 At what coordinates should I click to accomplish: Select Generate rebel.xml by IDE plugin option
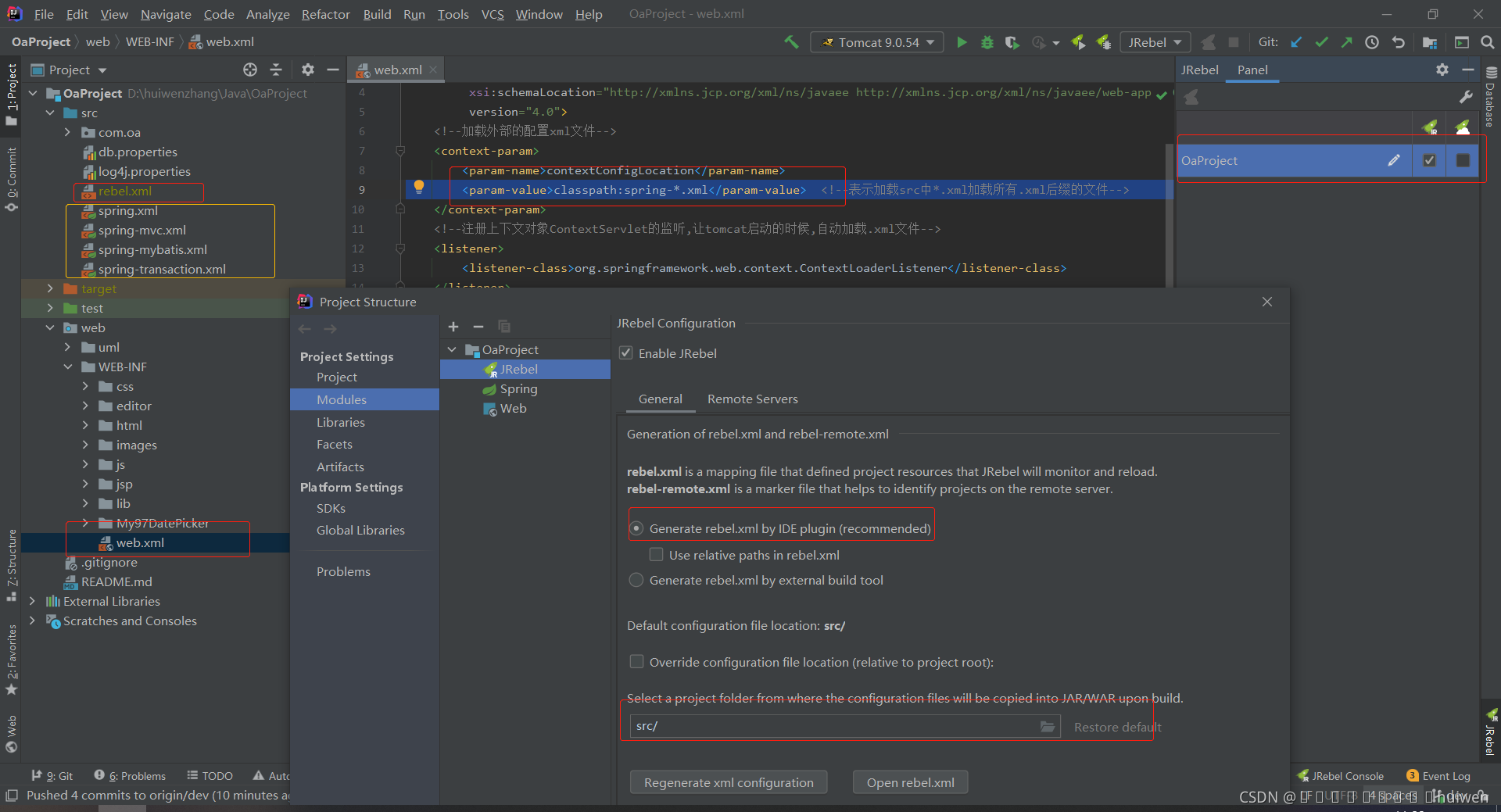click(x=636, y=529)
